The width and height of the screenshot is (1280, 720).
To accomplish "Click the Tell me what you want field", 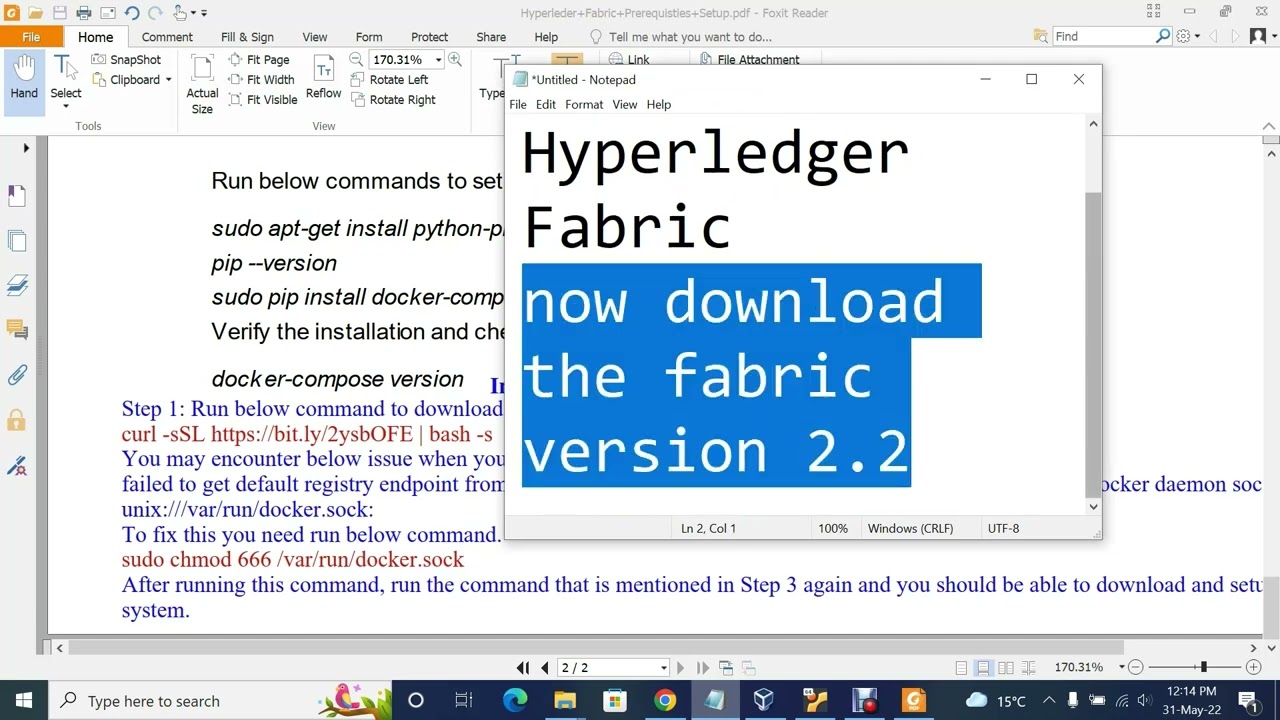I will [690, 37].
